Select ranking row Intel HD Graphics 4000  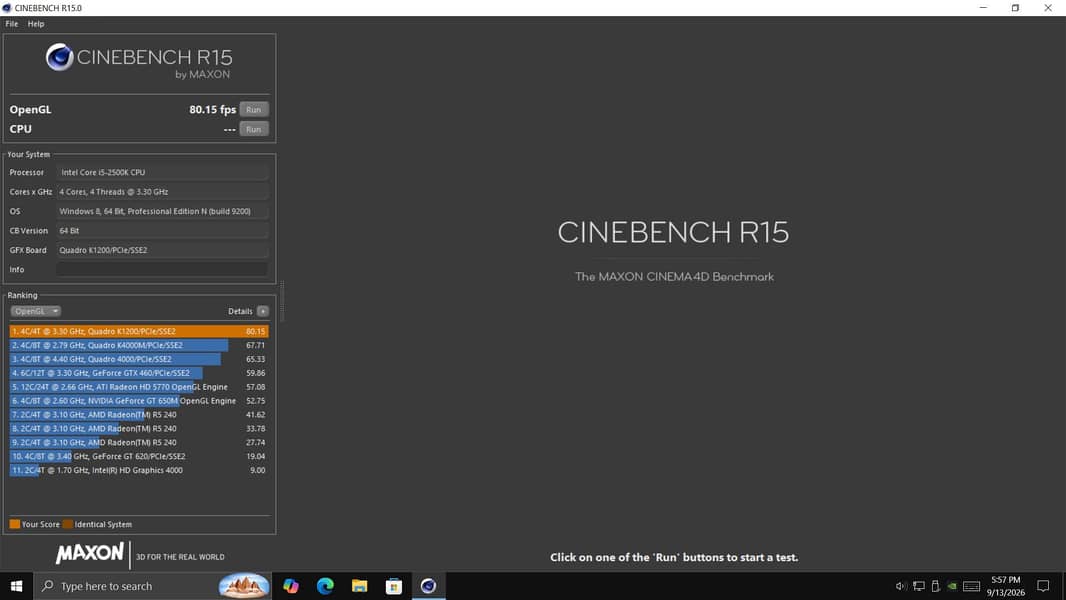139,470
